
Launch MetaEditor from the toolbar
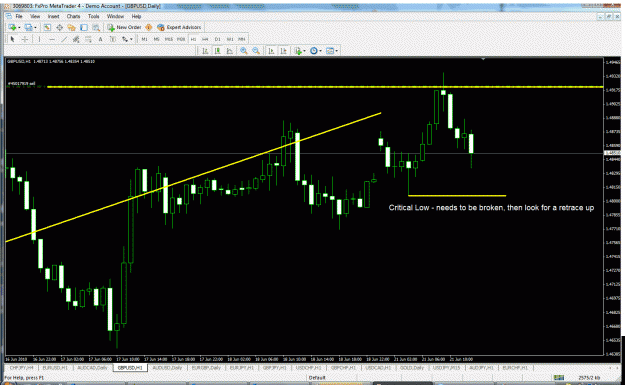pyautogui.click(x=148, y=27)
